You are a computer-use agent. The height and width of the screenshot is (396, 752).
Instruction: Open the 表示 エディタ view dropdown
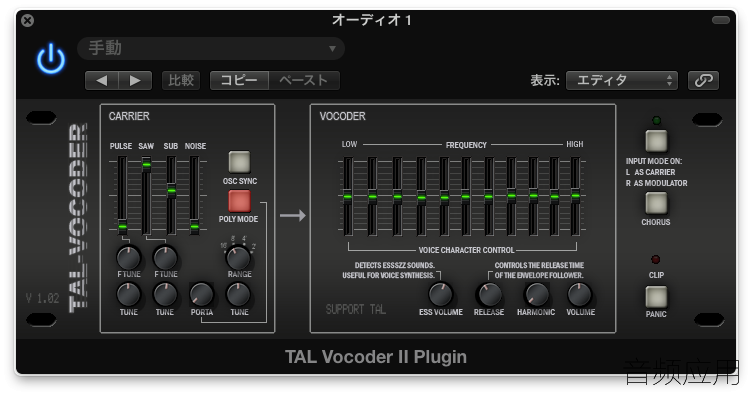pyautogui.click(x=622, y=81)
